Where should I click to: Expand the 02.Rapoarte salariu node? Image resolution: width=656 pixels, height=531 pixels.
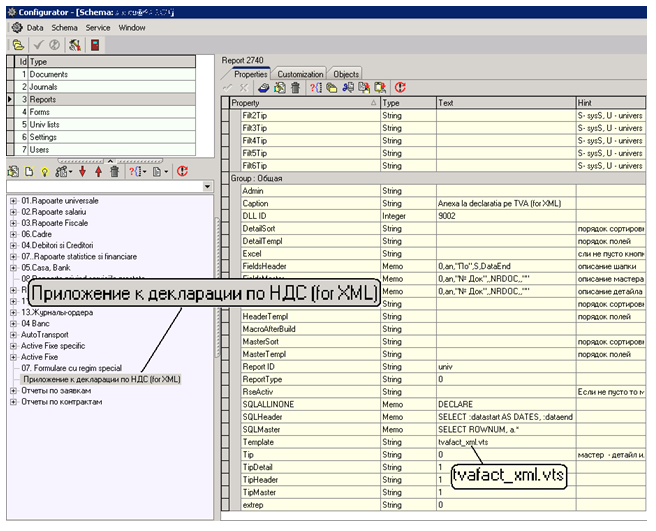(13, 212)
